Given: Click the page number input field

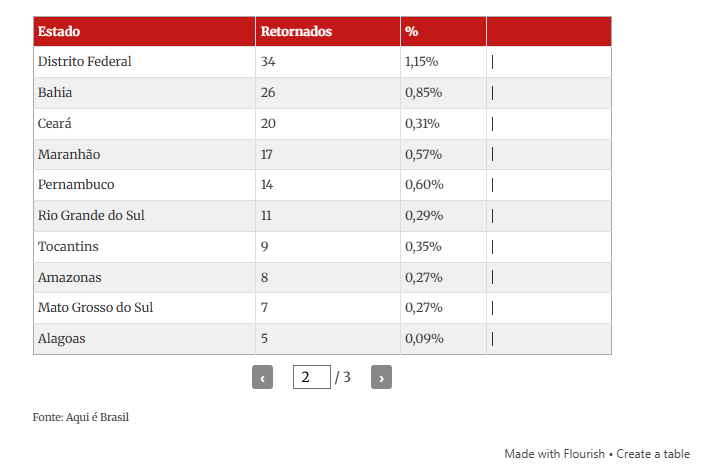Looking at the screenshot, I should [311, 377].
